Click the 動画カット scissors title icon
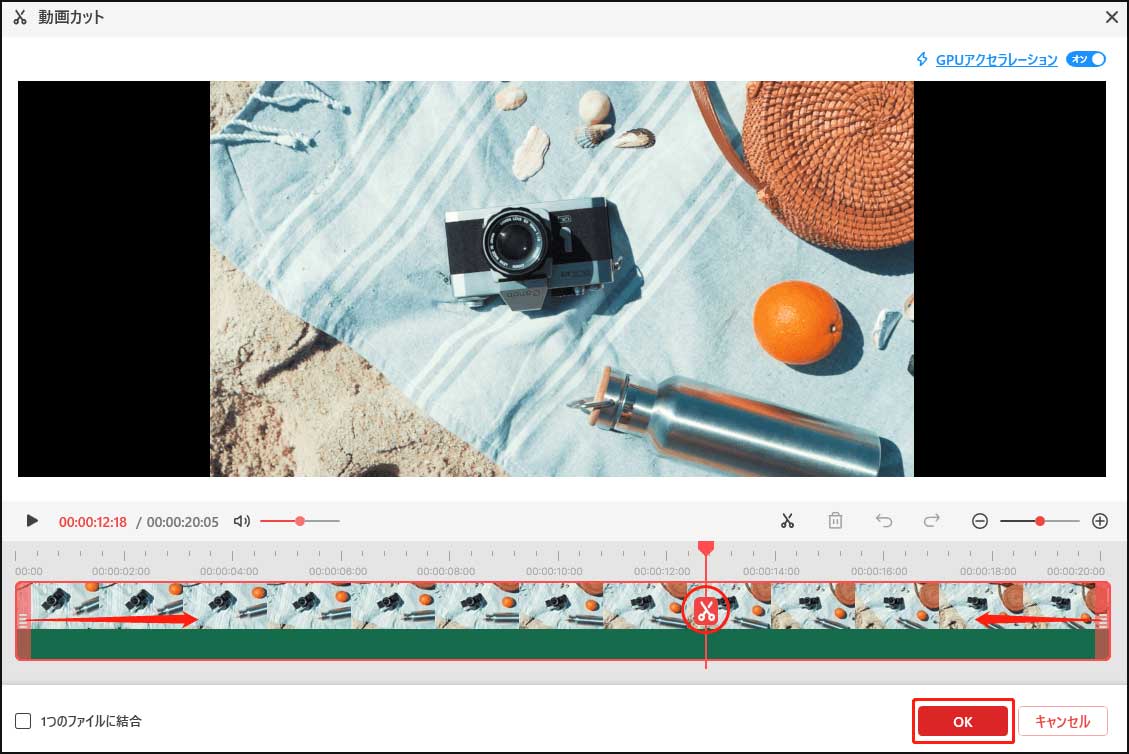Viewport: 1129px width, 754px height. [20, 17]
